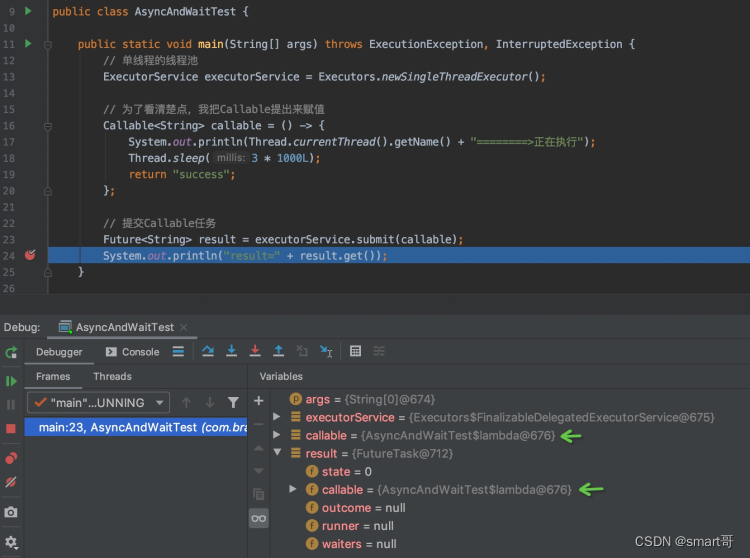Click the Variables panel header

281,376
